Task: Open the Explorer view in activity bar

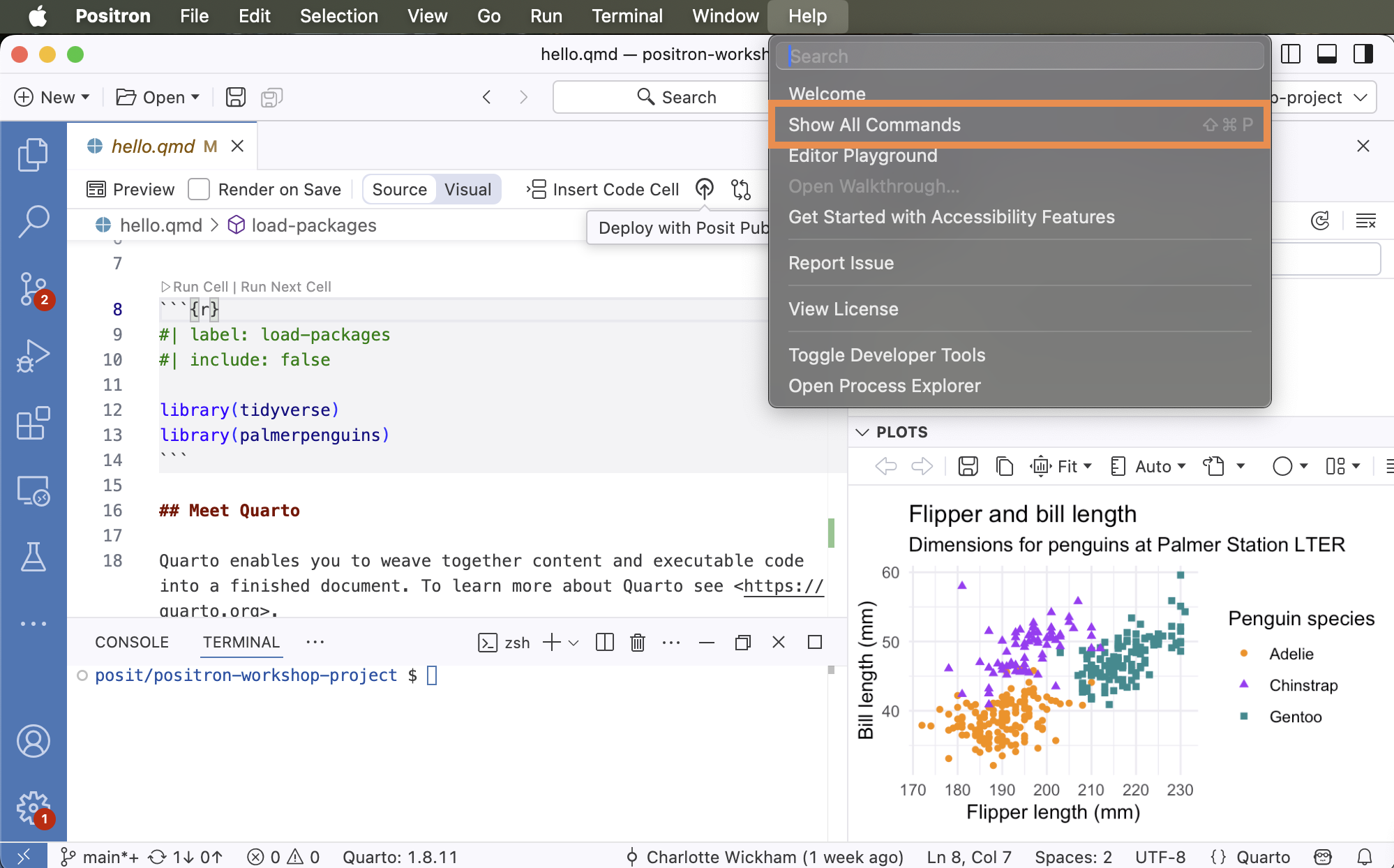Action: point(33,154)
